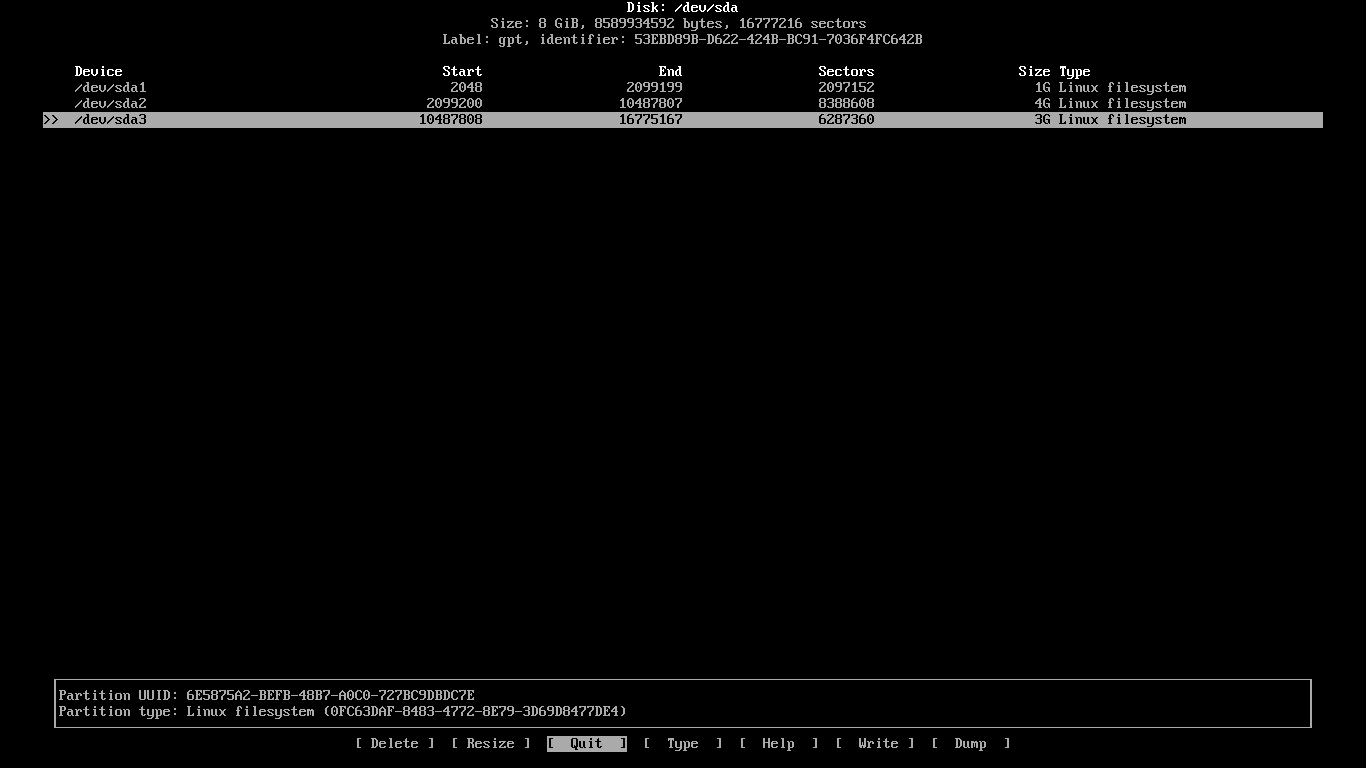Image resolution: width=1366 pixels, height=768 pixels.
Task: Click the End column header
Action: tap(670, 71)
